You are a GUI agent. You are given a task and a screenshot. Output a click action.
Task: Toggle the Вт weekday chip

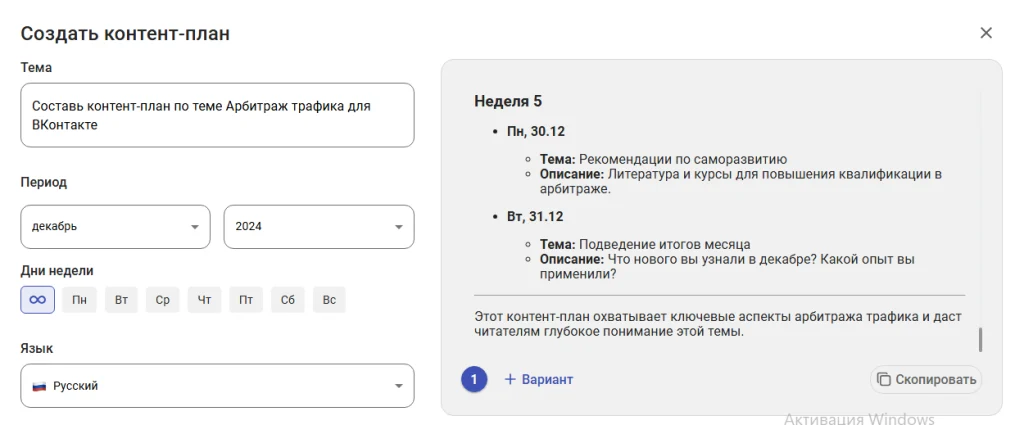click(x=121, y=300)
